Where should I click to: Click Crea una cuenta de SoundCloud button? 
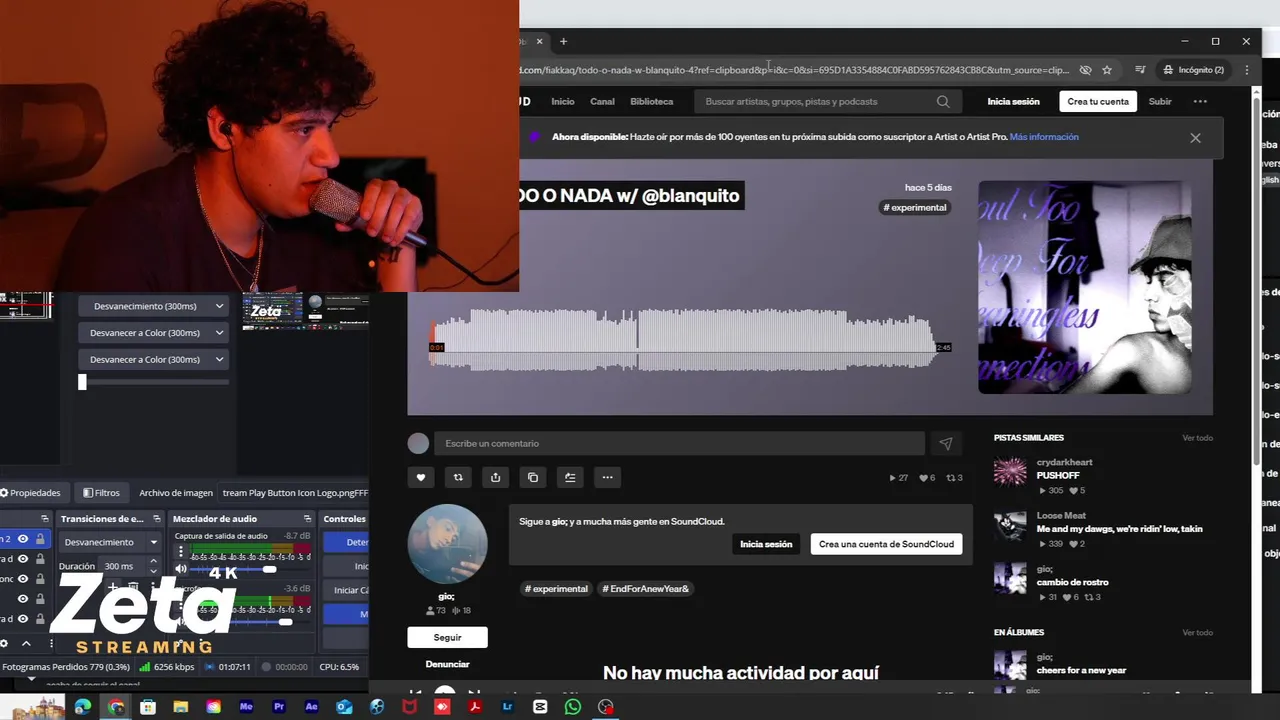(886, 544)
